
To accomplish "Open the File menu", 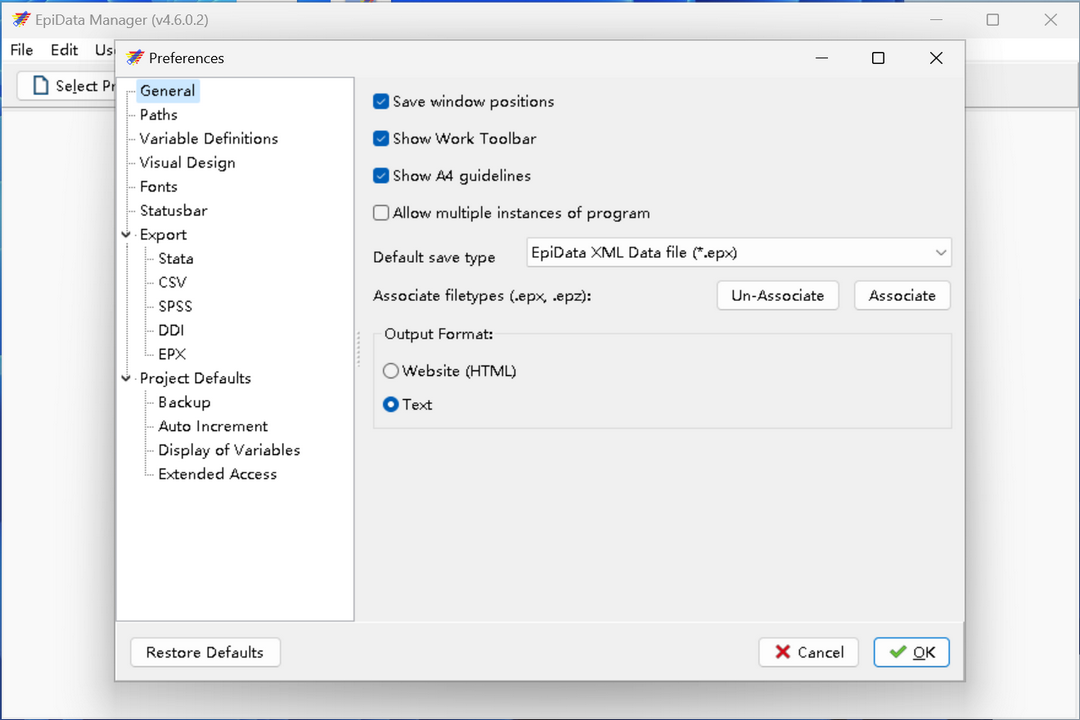I will tap(21, 50).
